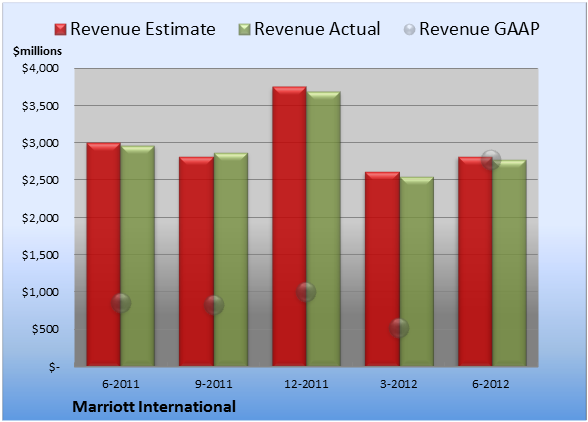Click the GAAP sphere marker for 3-2012
The image size is (588, 422).
tap(399, 328)
